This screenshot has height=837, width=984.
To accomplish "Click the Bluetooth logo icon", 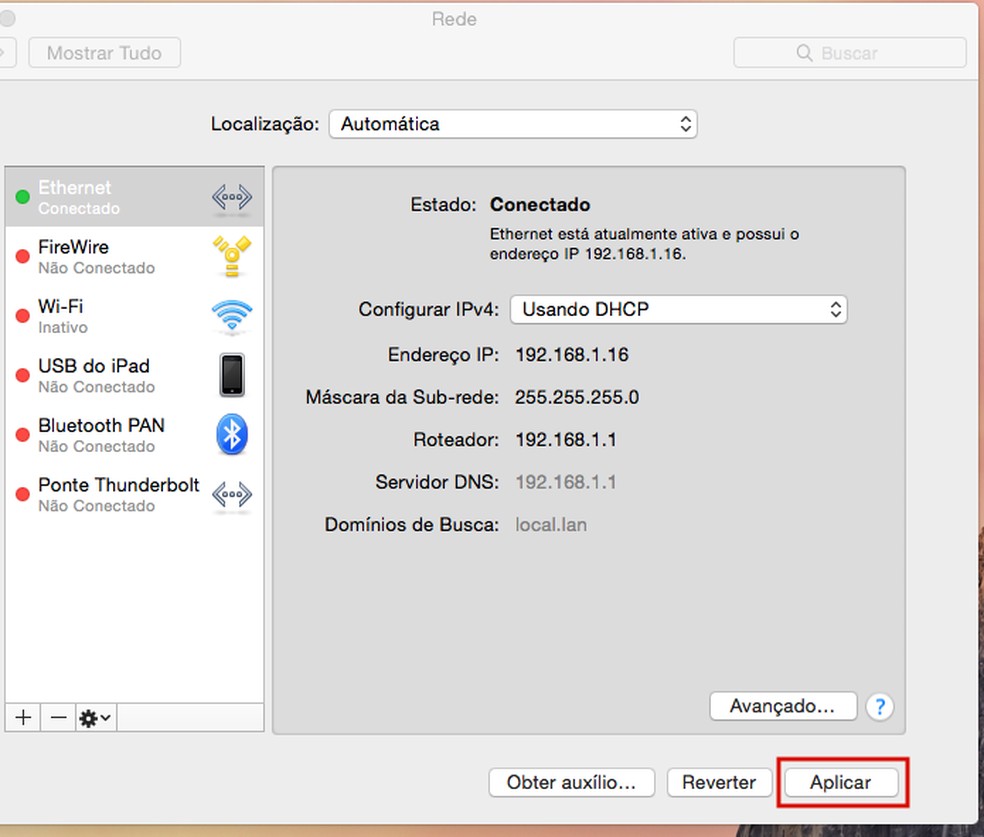I will 232,434.
